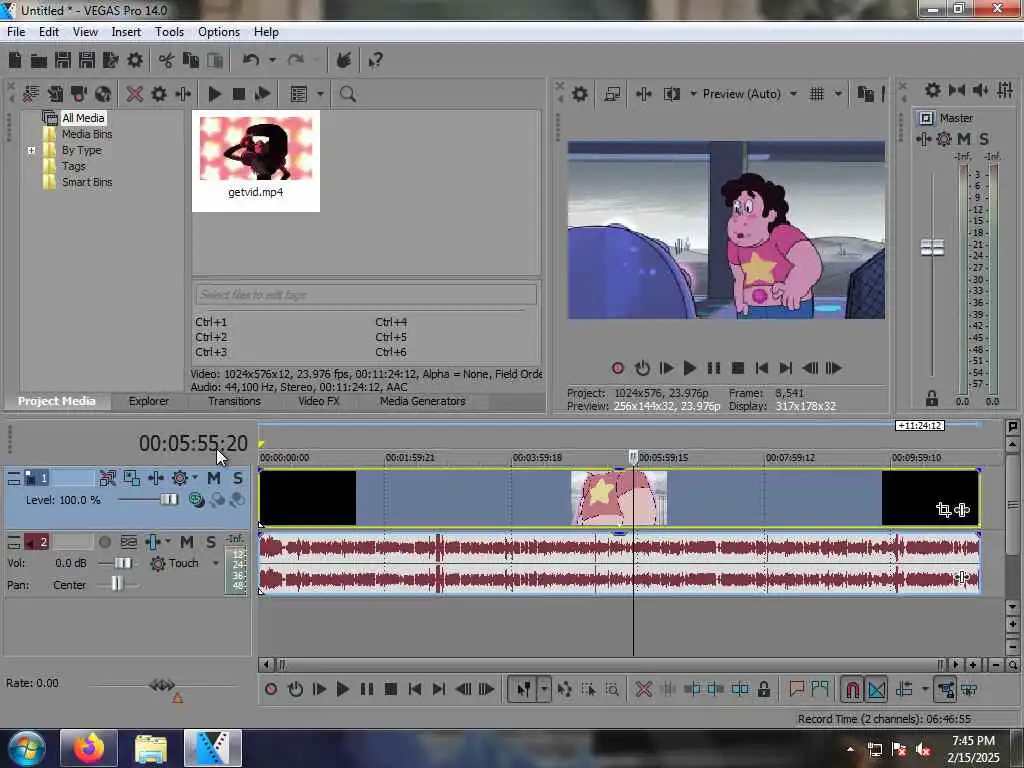The height and width of the screenshot is (768, 1024).
Task: Click the media tags input field
Action: pyautogui.click(x=366, y=295)
